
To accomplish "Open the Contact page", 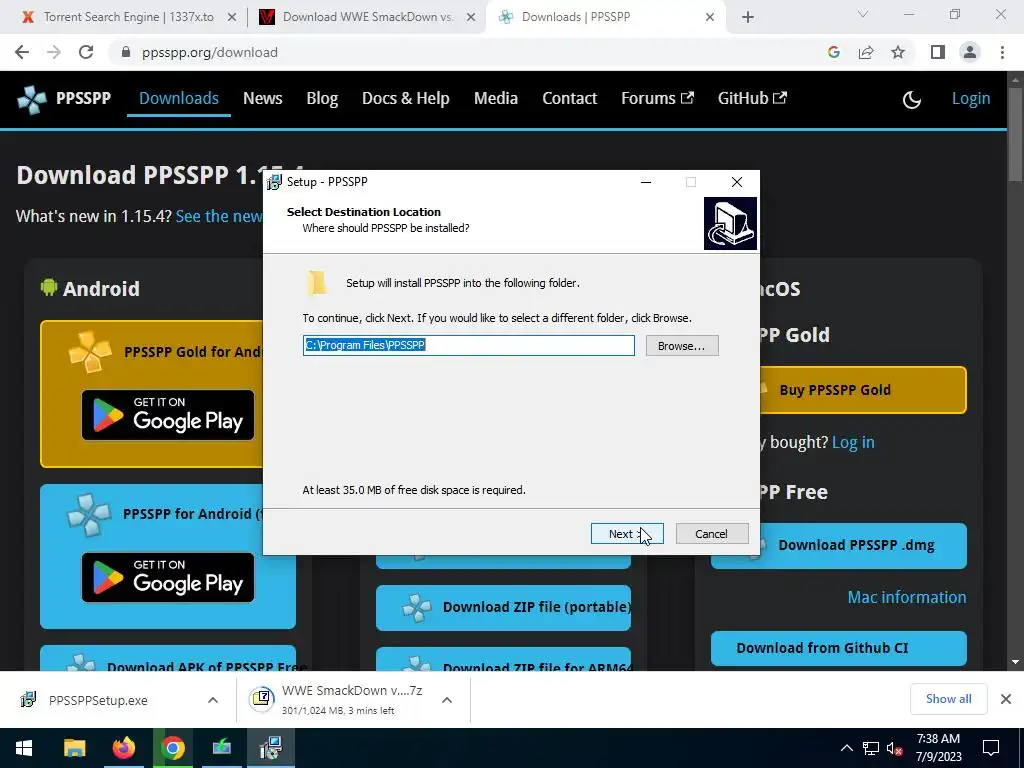I will tap(569, 99).
